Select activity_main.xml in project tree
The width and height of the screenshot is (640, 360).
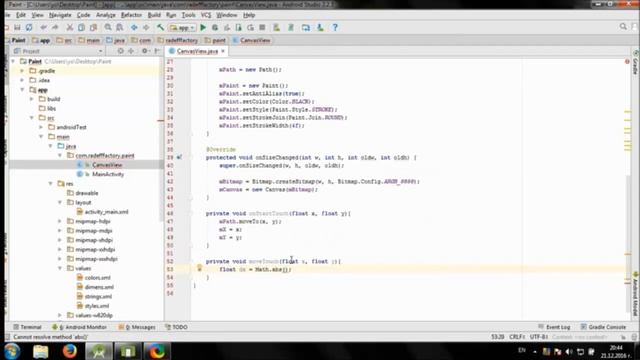coord(107,212)
